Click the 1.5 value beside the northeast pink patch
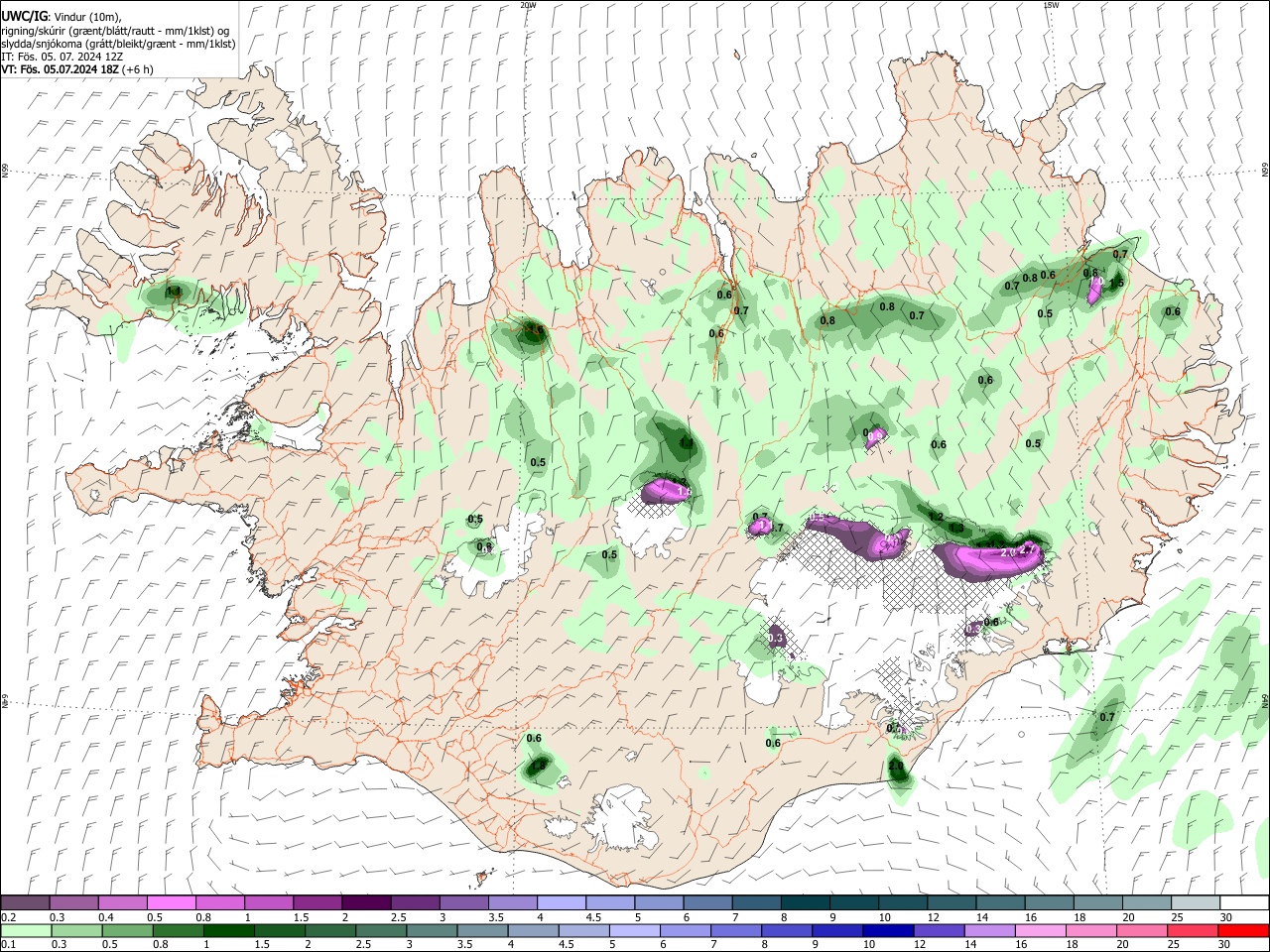Viewport: 1270px width, 952px height. pos(1116,284)
